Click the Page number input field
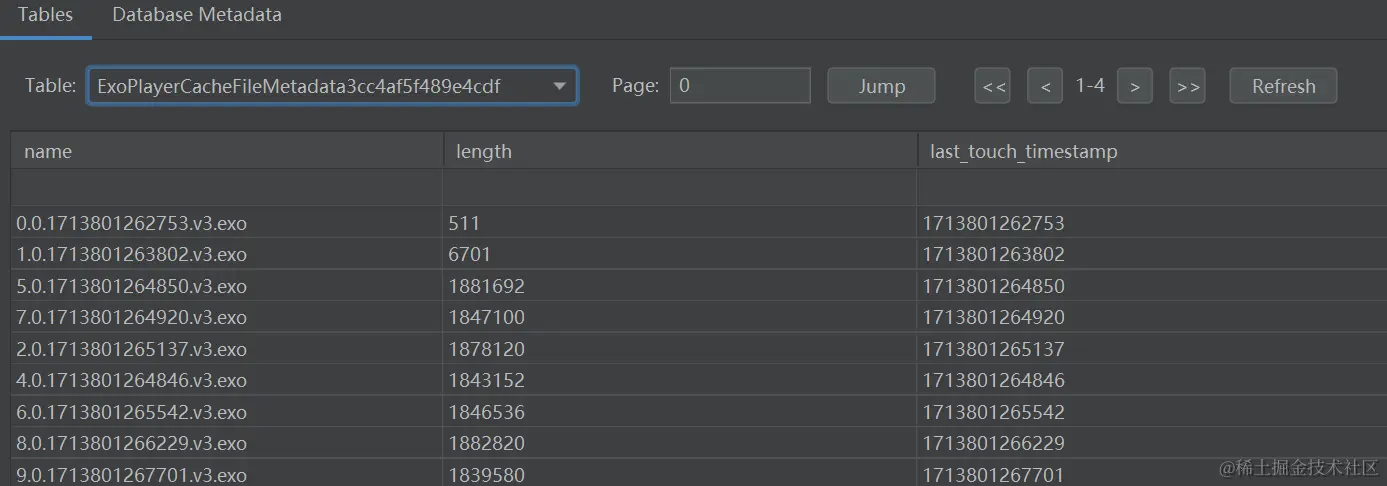 (740, 86)
